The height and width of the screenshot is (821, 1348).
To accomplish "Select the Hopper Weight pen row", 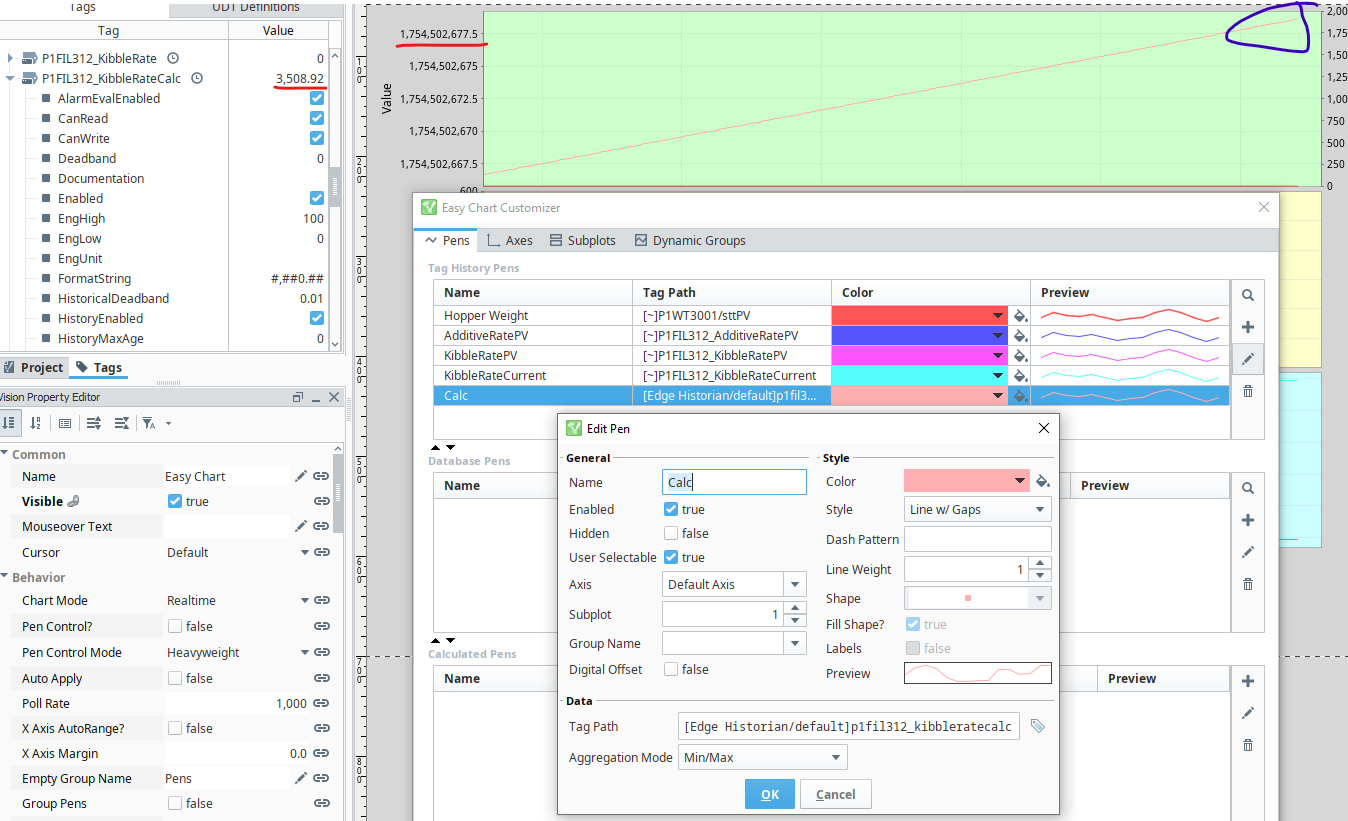I will (831, 315).
